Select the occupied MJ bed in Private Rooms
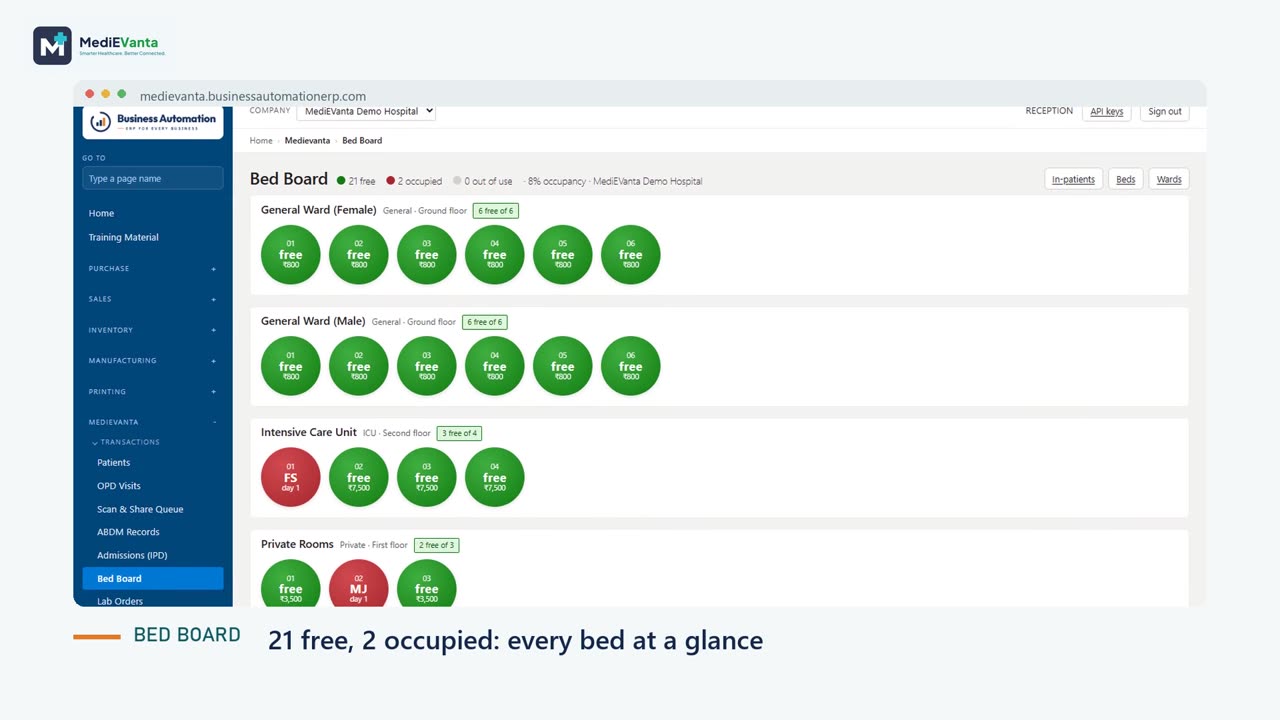The height and width of the screenshot is (720, 1280). click(x=358, y=584)
